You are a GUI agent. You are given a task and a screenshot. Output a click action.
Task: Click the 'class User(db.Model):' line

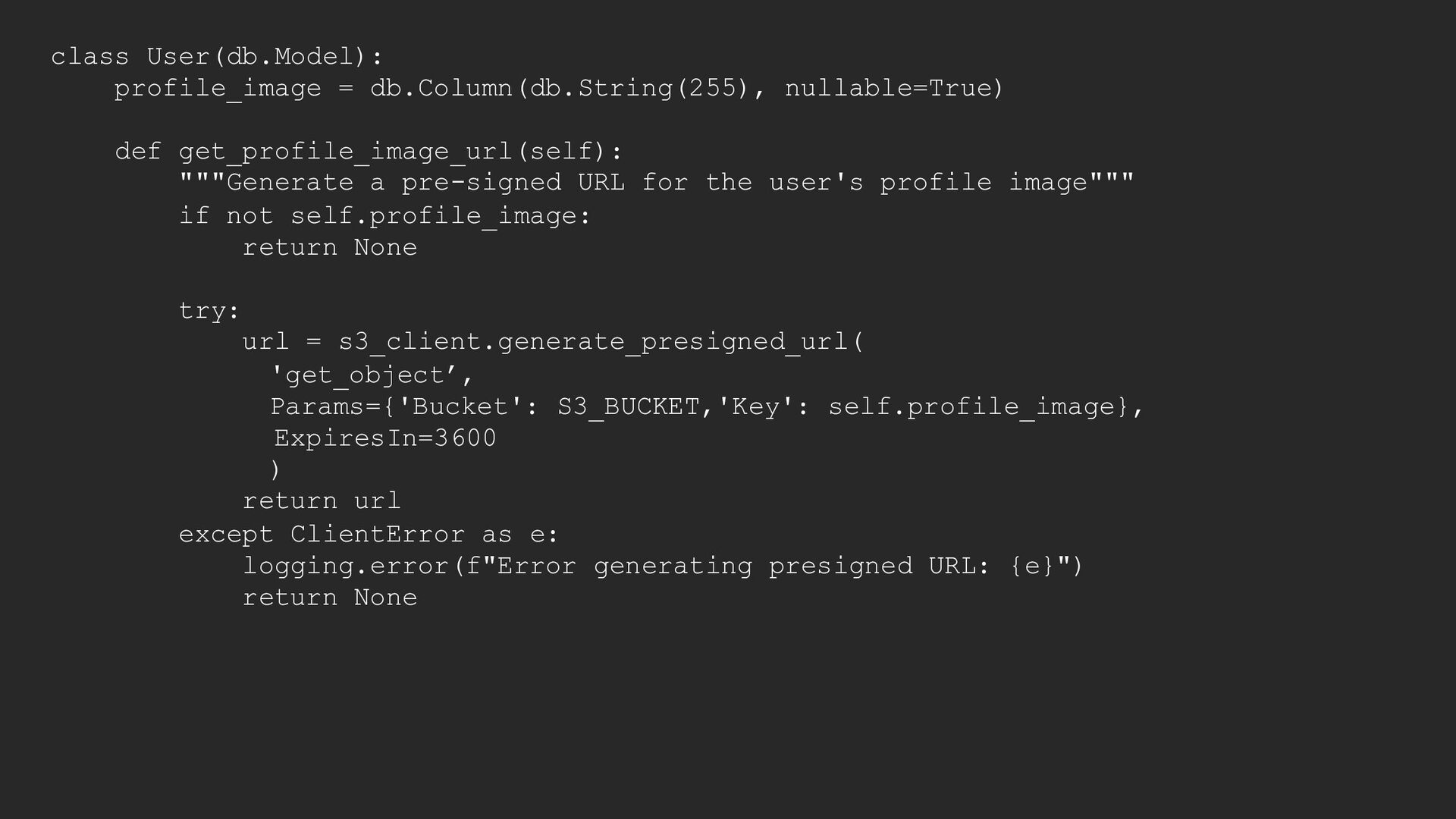click(x=218, y=57)
